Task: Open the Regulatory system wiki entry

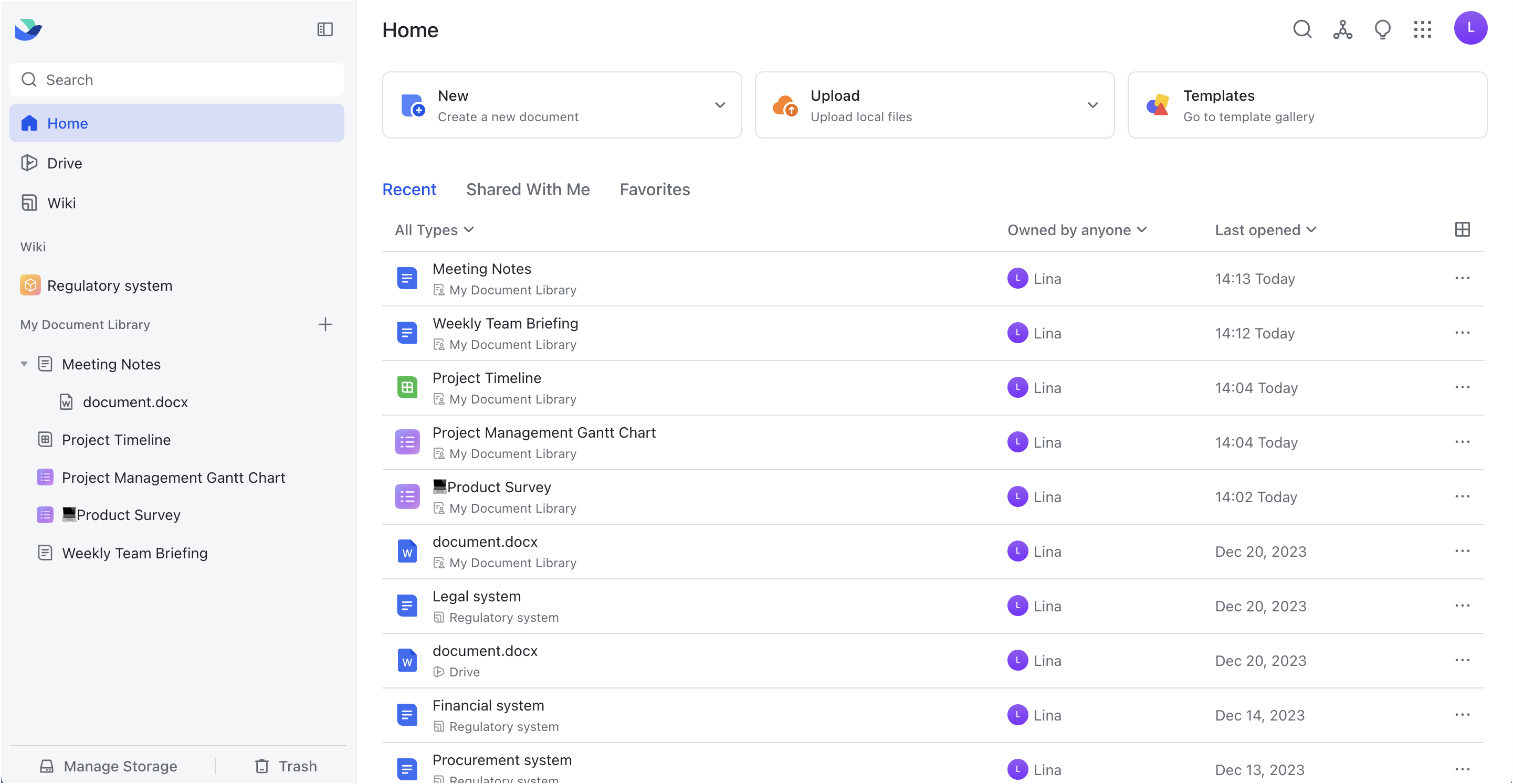Action: [109, 285]
